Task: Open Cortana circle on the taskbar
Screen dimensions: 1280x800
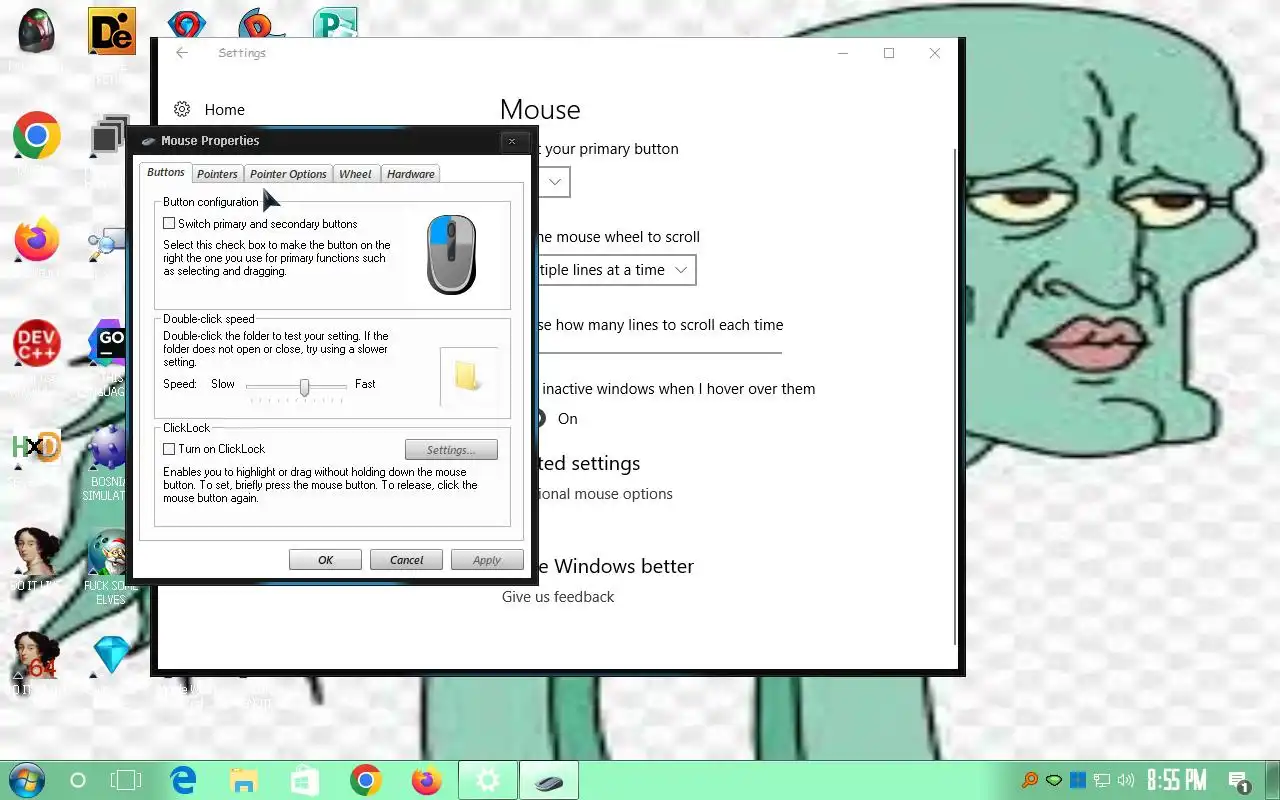Action: click(x=77, y=780)
